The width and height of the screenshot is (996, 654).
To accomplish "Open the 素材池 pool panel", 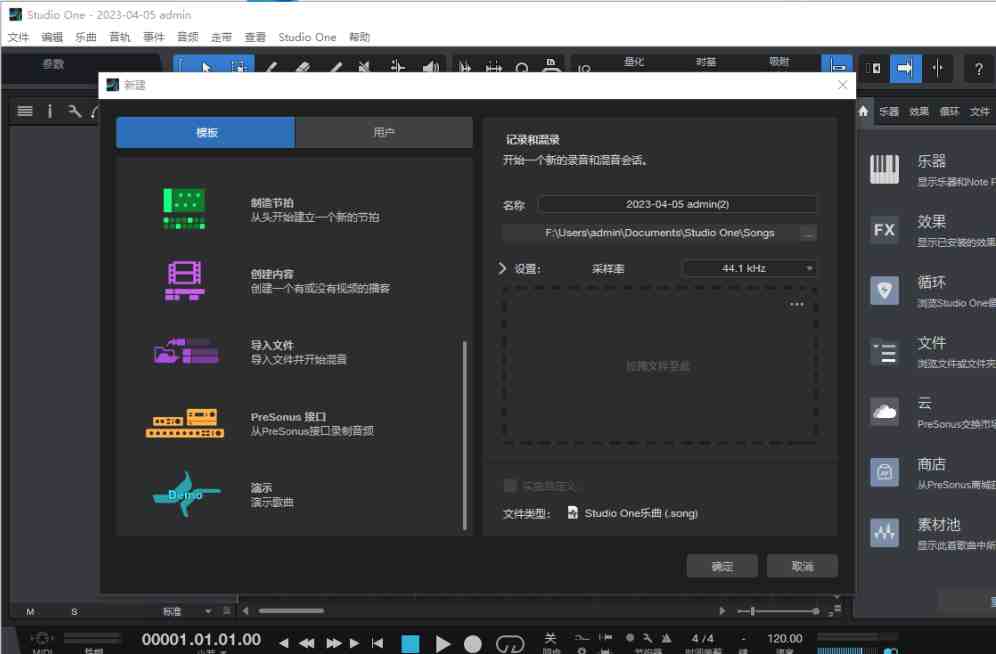I will 884,529.
